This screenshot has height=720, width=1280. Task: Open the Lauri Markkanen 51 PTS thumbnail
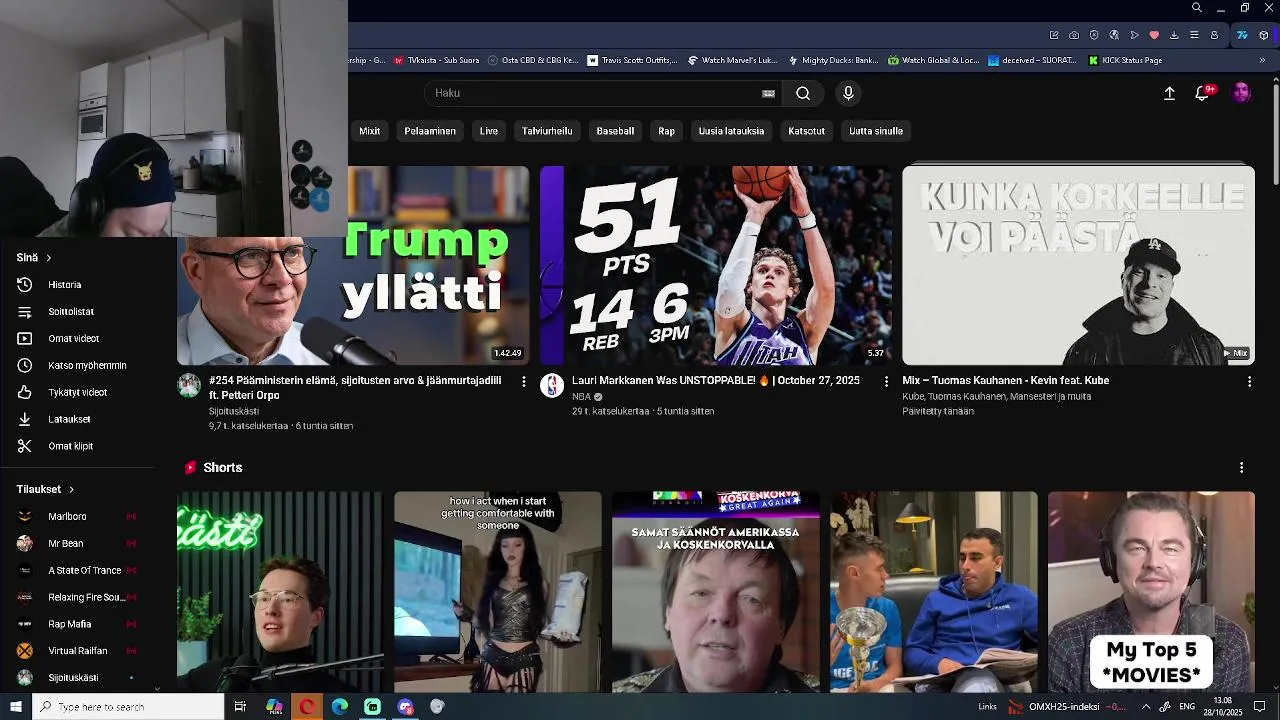pyautogui.click(x=716, y=265)
